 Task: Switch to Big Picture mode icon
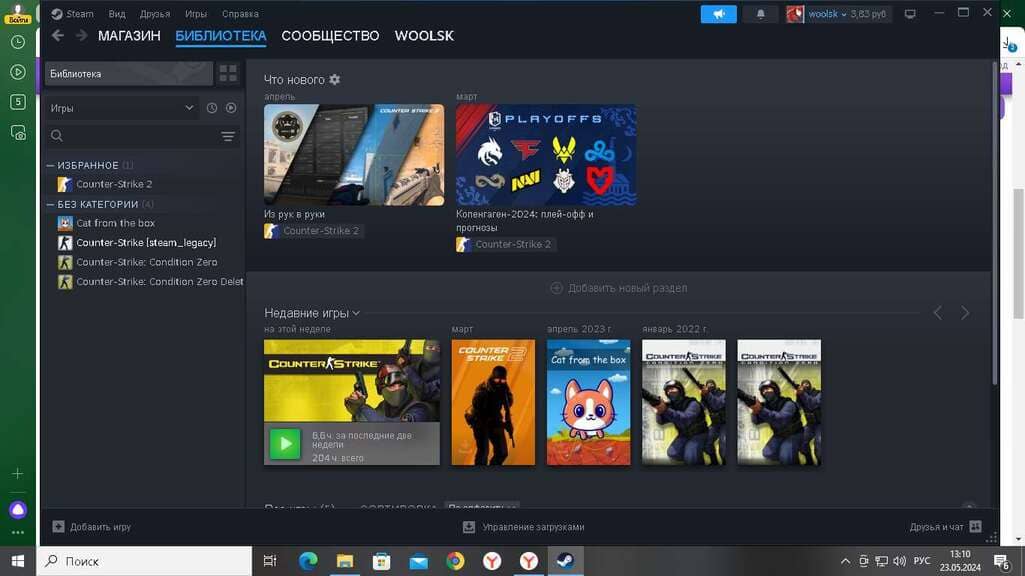(909, 14)
